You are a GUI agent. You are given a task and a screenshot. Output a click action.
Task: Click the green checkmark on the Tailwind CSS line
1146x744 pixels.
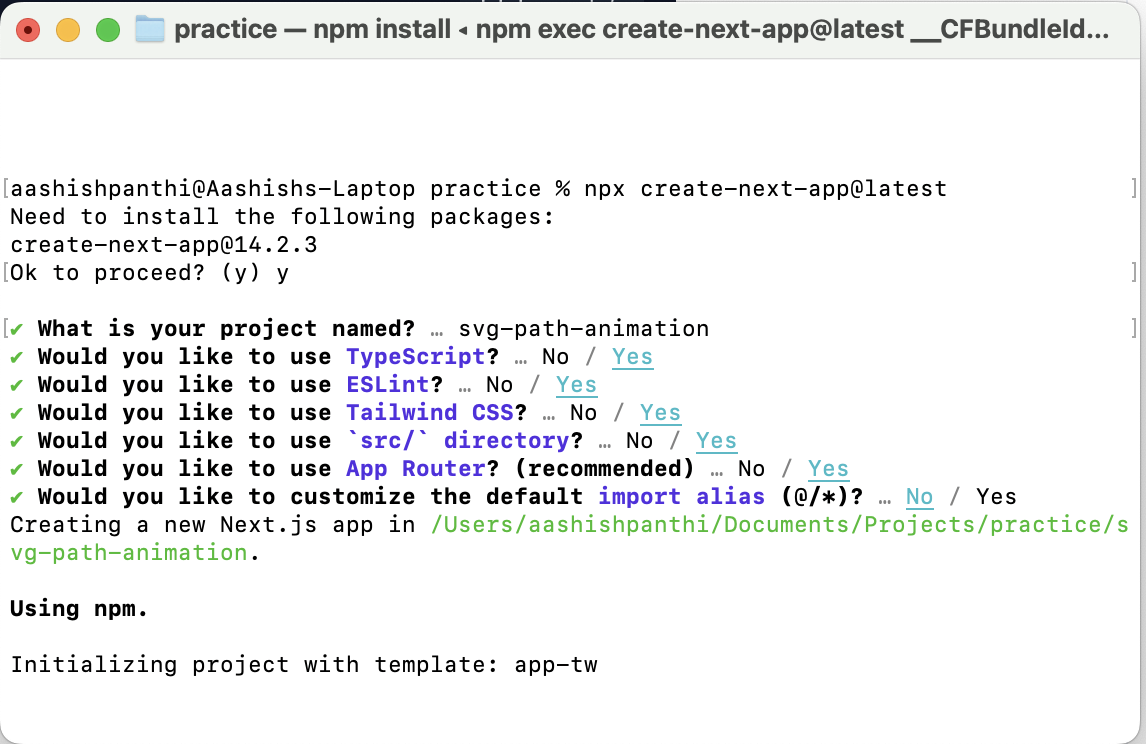17,414
